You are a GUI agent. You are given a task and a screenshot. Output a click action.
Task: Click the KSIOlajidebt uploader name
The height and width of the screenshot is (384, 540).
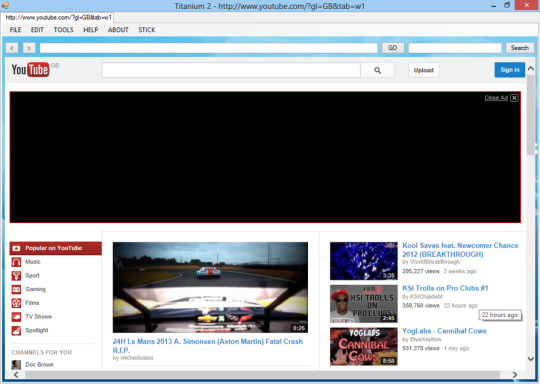point(426,297)
